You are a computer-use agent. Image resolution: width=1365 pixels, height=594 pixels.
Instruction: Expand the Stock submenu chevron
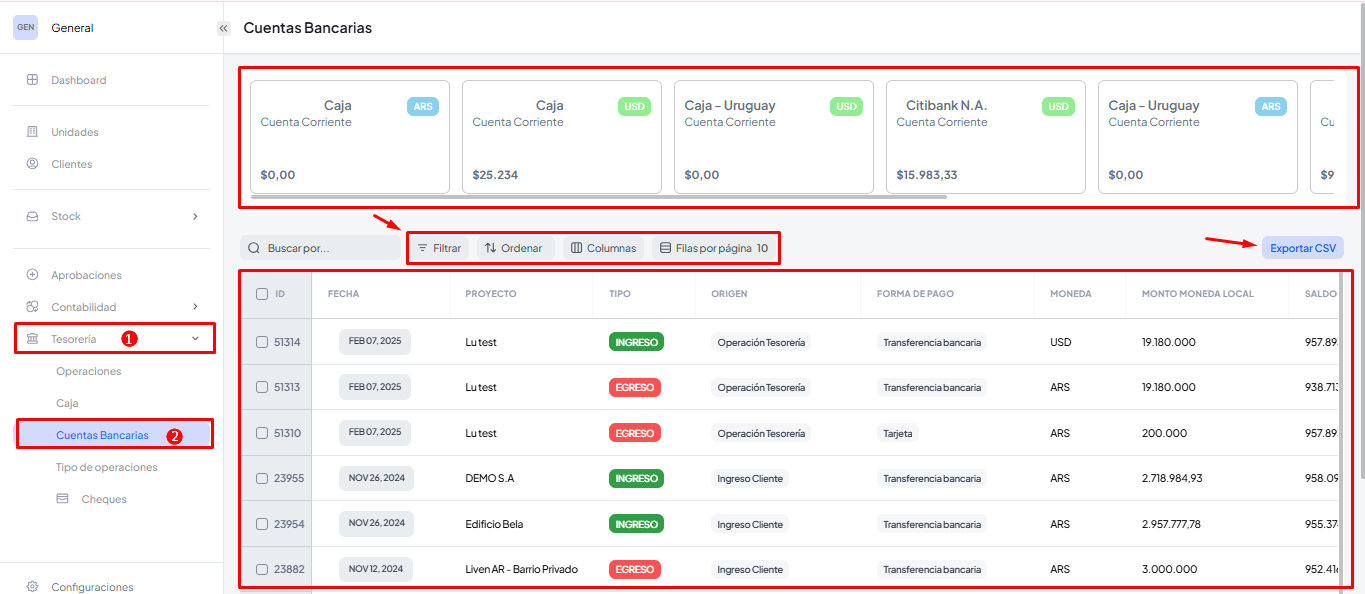(195, 216)
